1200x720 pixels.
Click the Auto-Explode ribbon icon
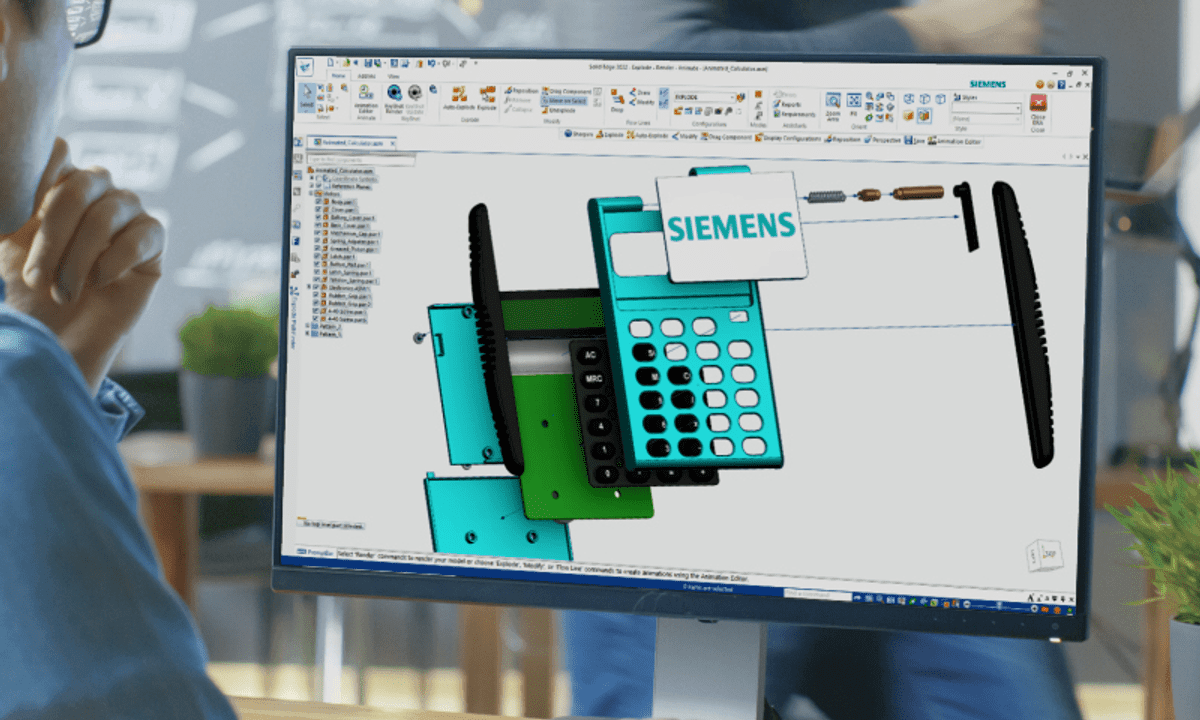click(x=460, y=96)
